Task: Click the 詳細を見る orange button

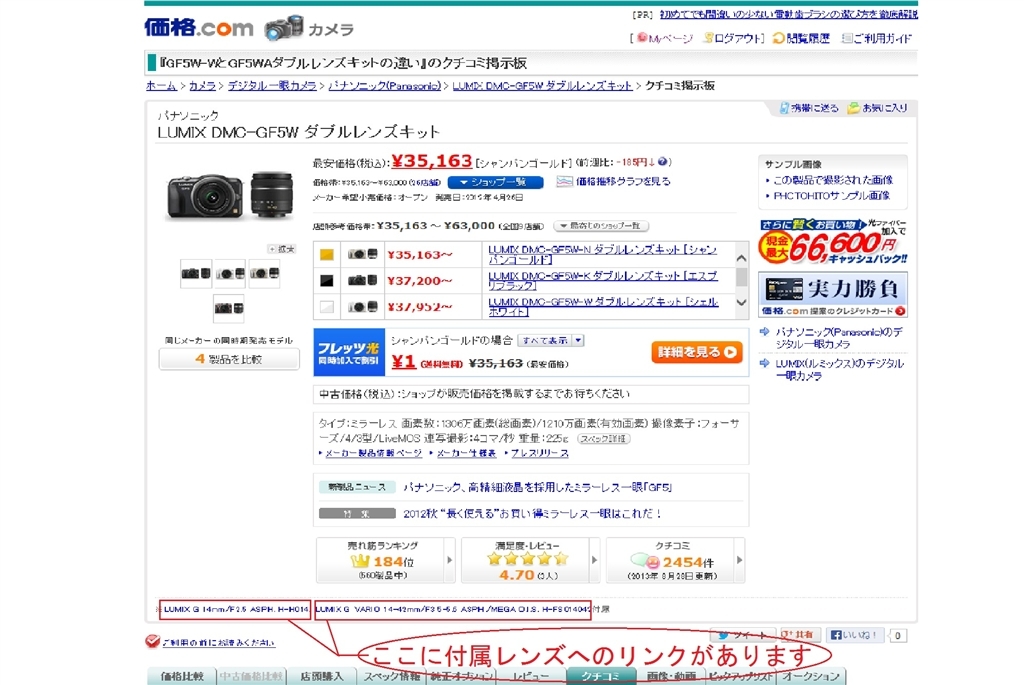Action: (697, 352)
